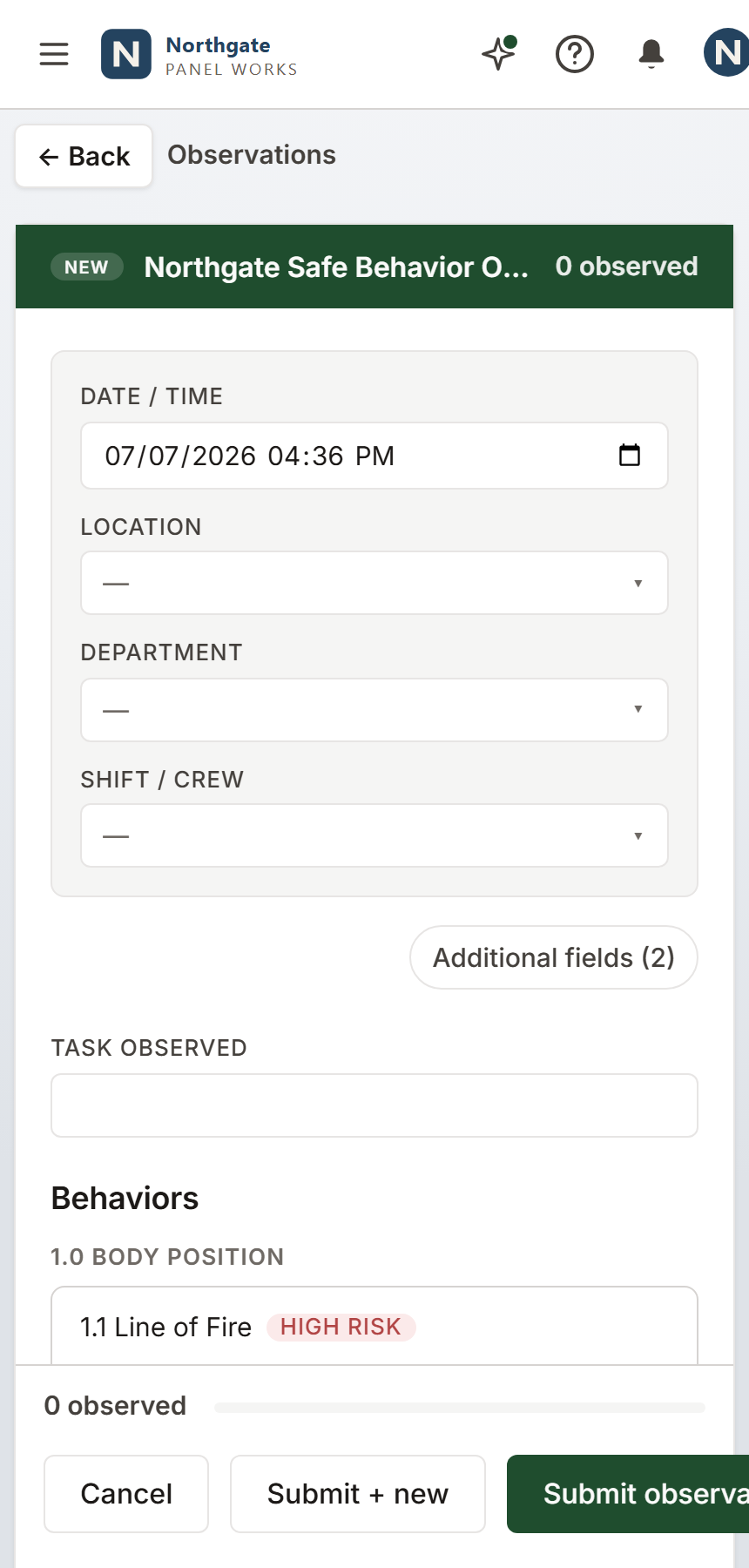Go back using the Back button
Viewport: 749px width, 1568px height.
point(84,156)
